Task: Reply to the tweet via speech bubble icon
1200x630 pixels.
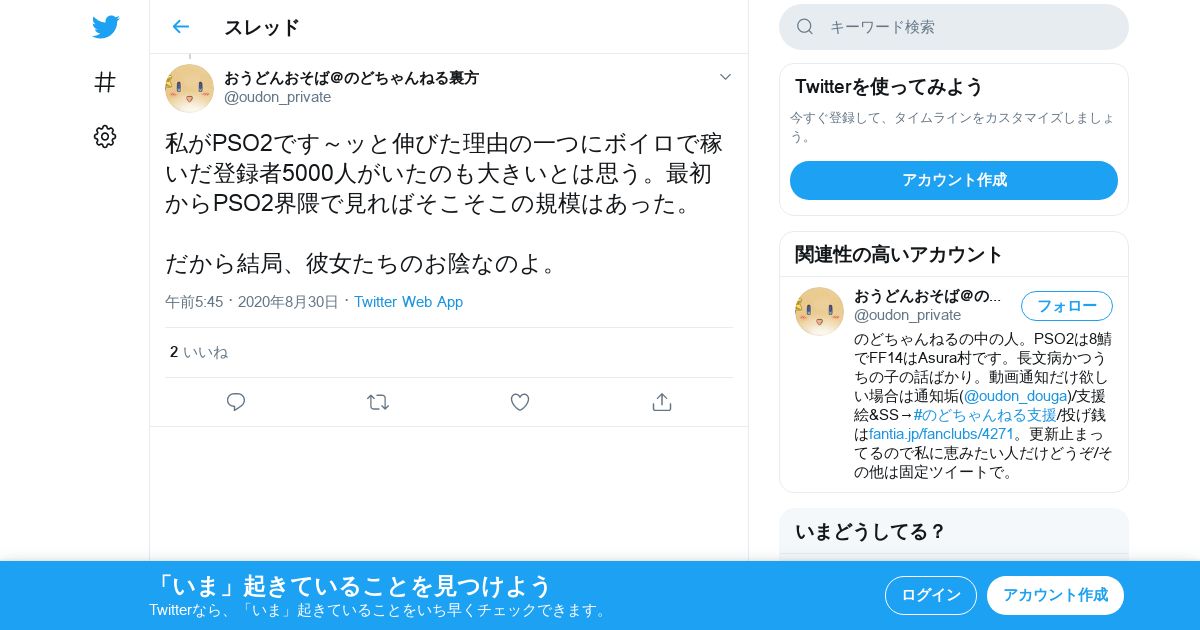Action: (236, 402)
